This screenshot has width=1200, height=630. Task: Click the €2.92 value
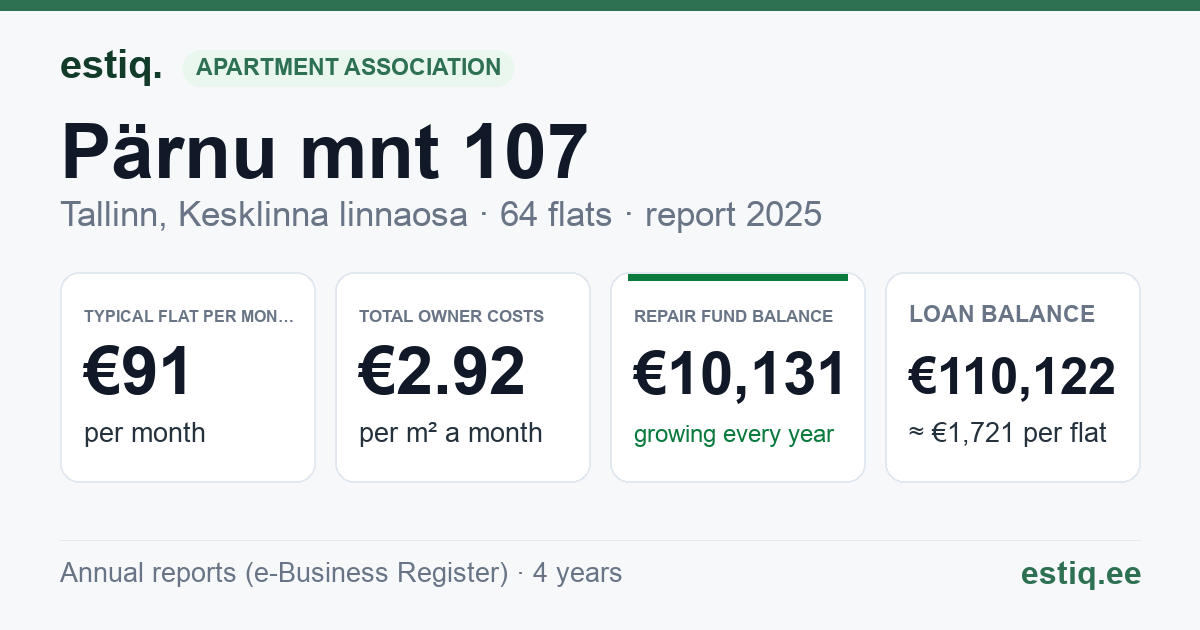(442, 372)
